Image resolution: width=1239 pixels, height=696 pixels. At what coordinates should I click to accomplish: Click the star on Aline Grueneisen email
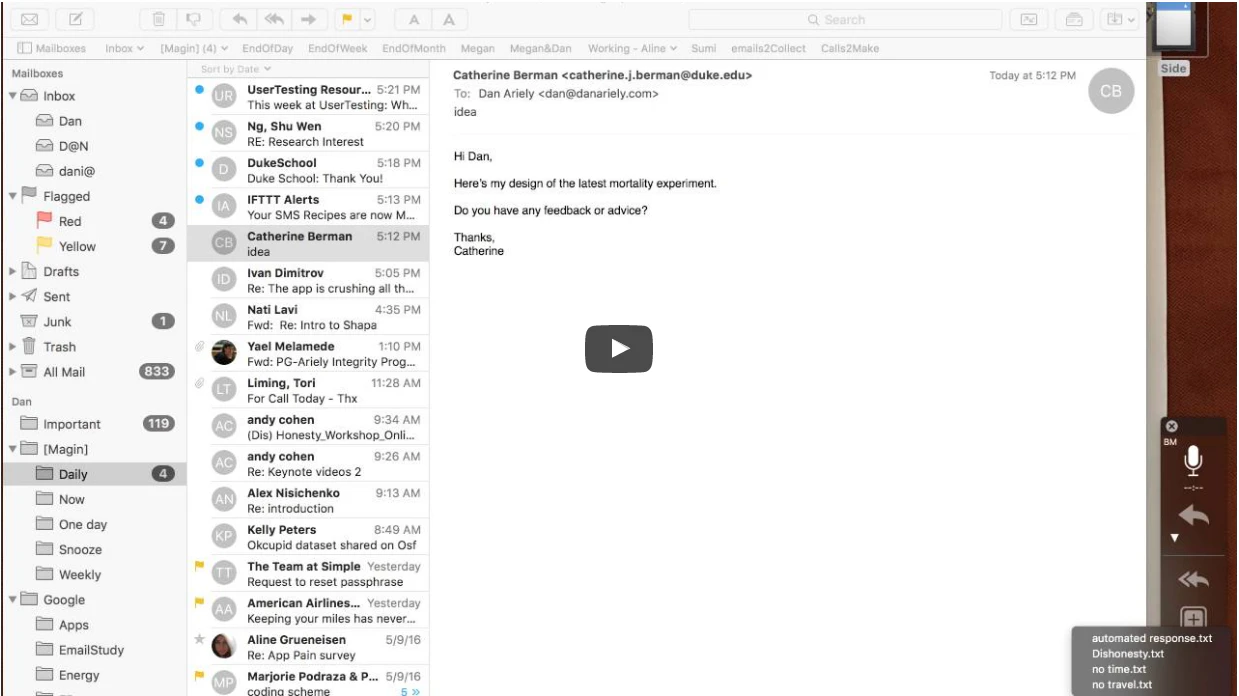tap(199, 639)
